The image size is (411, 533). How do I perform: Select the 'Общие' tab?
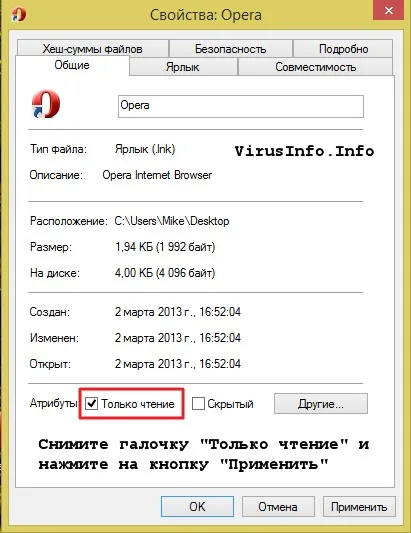click(72, 65)
